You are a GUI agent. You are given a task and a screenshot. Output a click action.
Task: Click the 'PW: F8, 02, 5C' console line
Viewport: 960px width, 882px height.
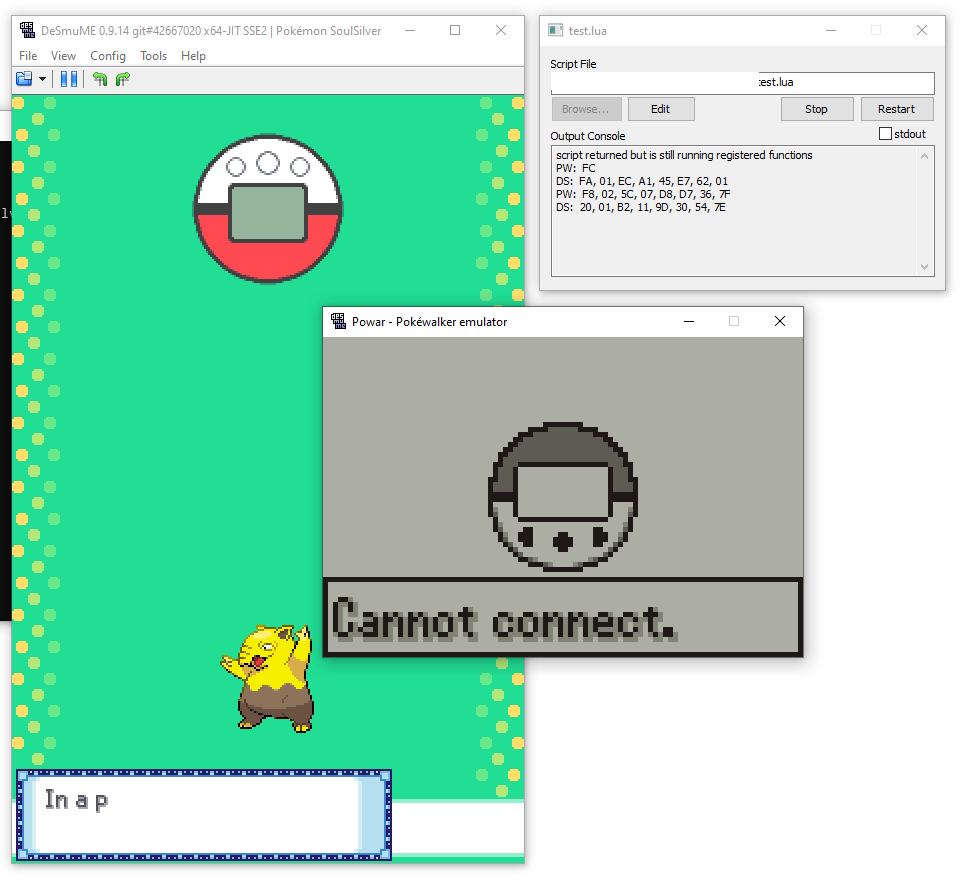(643, 194)
